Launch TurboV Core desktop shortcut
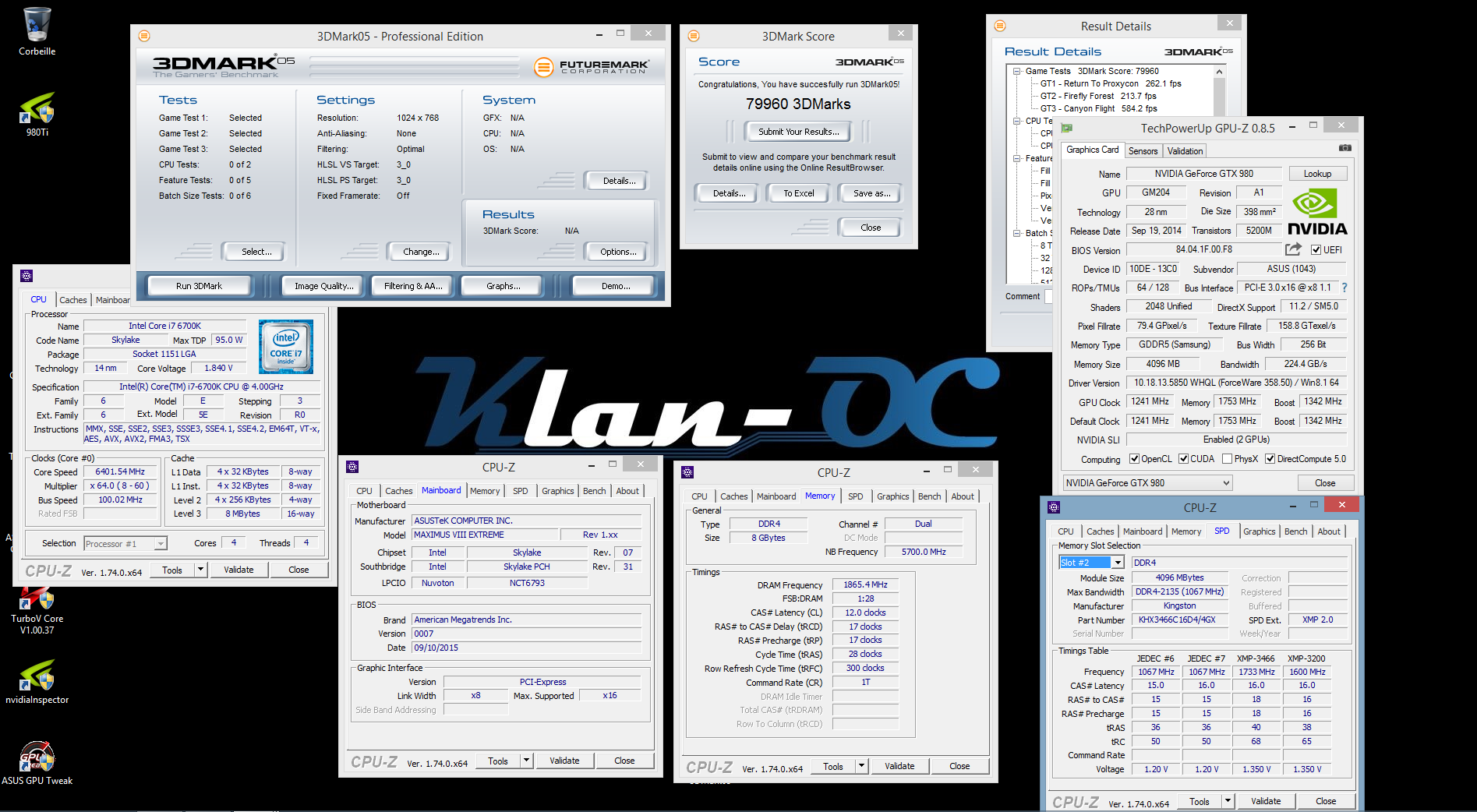This screenshot has height=812, width=1477. click(37, 612)
